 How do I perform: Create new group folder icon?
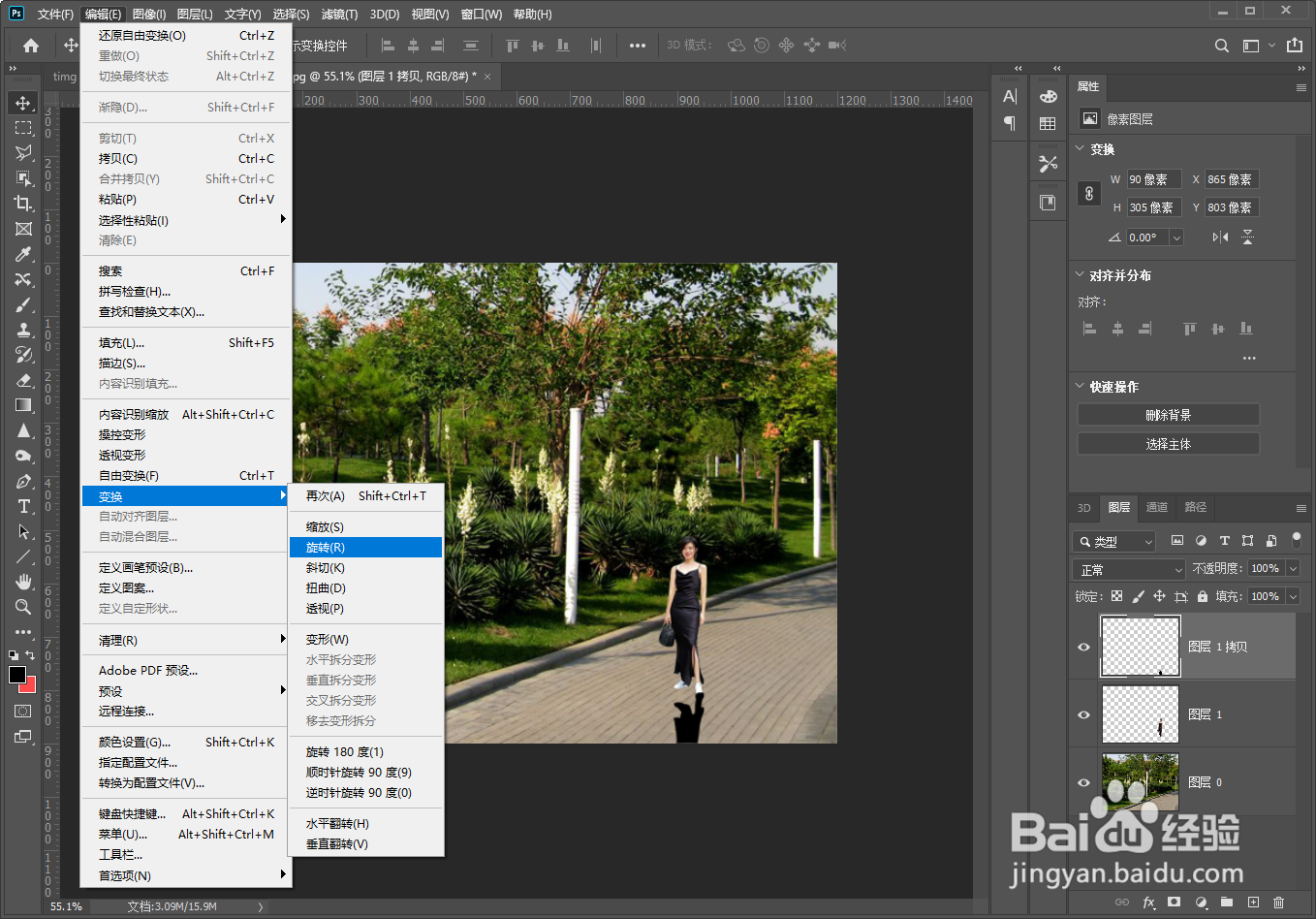1226,902
